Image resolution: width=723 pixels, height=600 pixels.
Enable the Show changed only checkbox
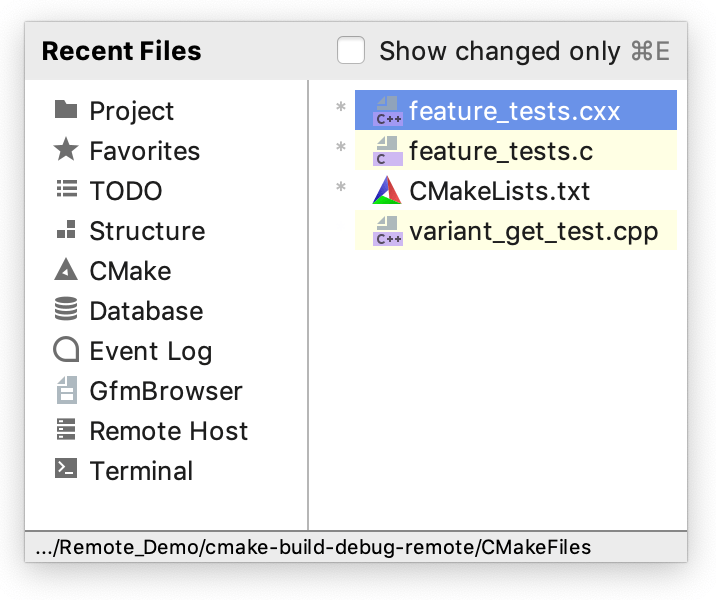[351, 50]
